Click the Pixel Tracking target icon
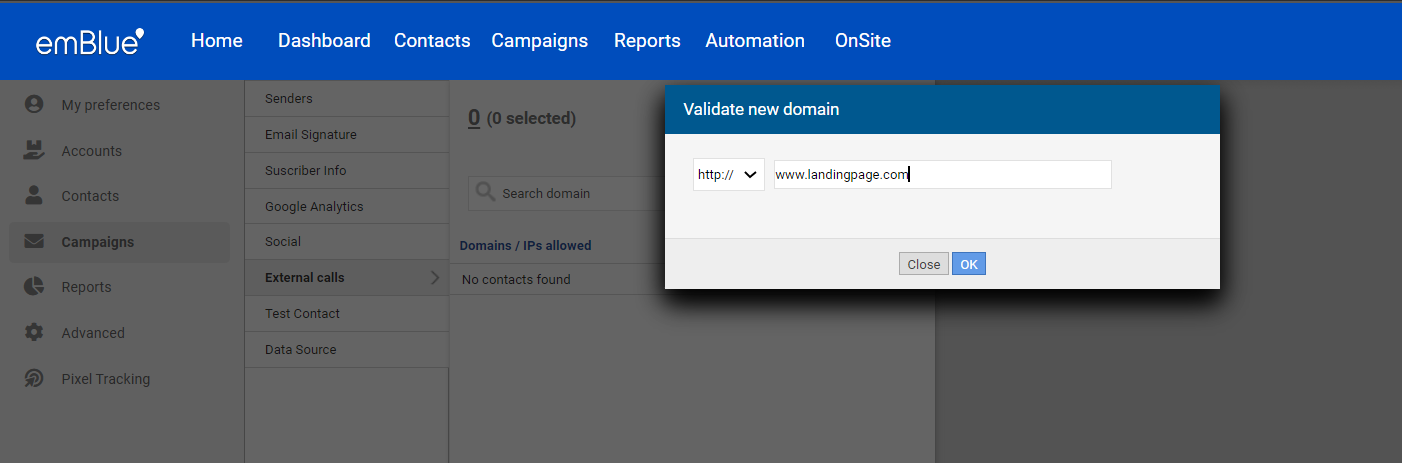 (34, 378)
